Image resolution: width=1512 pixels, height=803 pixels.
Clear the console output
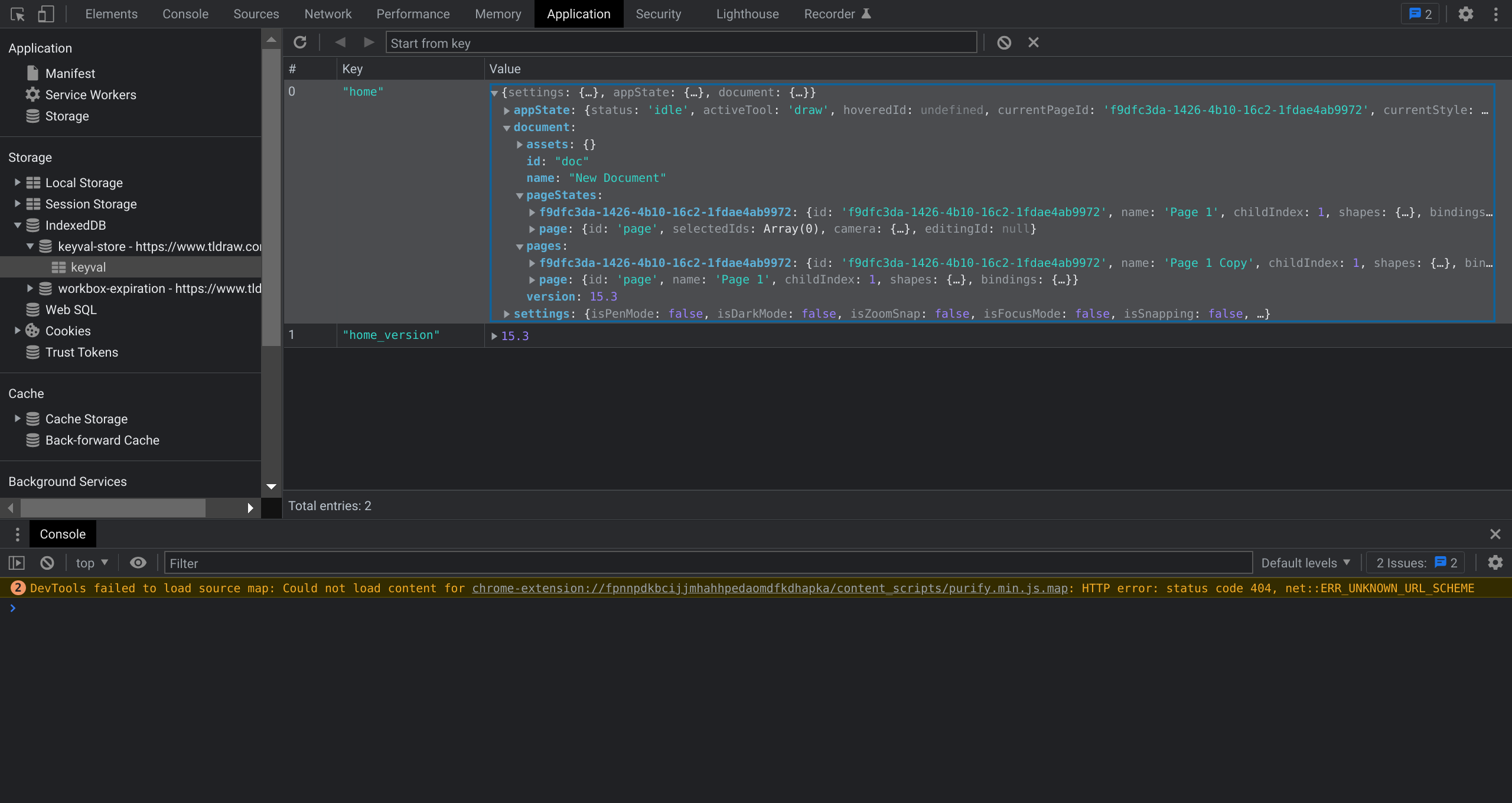click(x=47, y=563)
